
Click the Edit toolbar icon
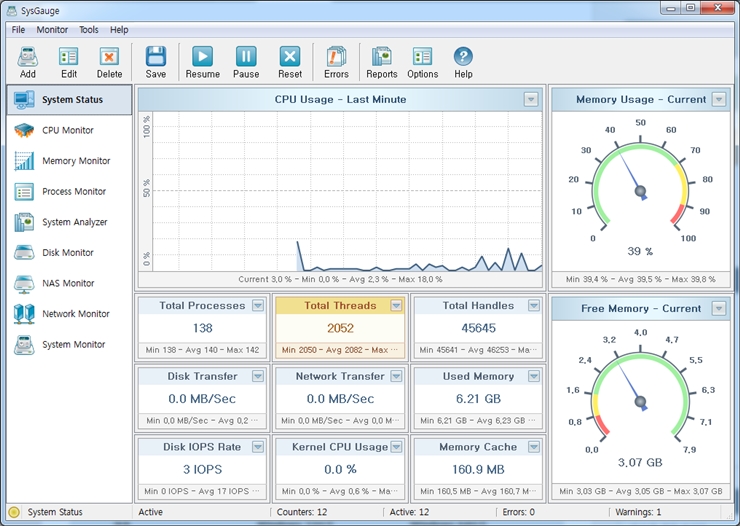68,57
